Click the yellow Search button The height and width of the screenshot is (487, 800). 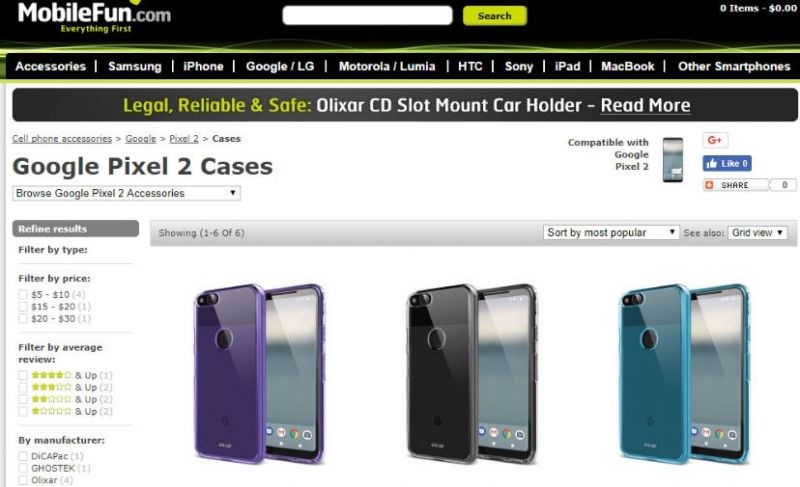pos(494,16)
